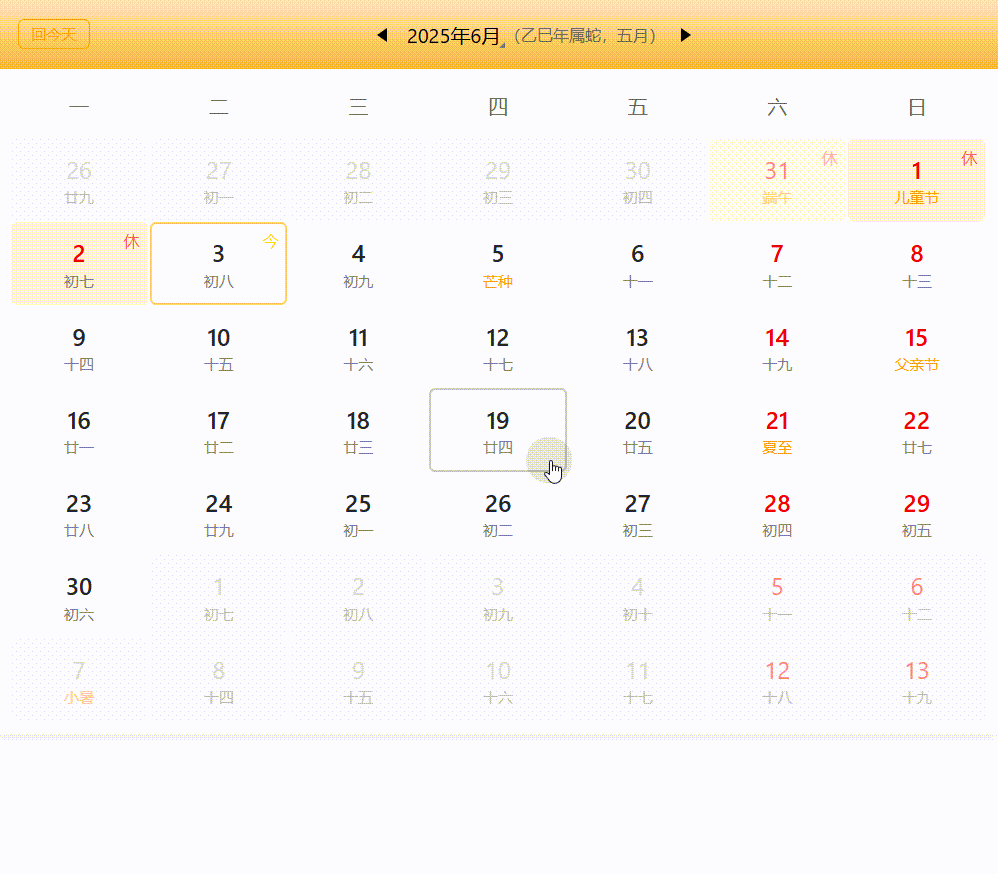Select highlighted June 19 廿四 cell
This screenshot has height=874, width=998.
pos(498,430)
